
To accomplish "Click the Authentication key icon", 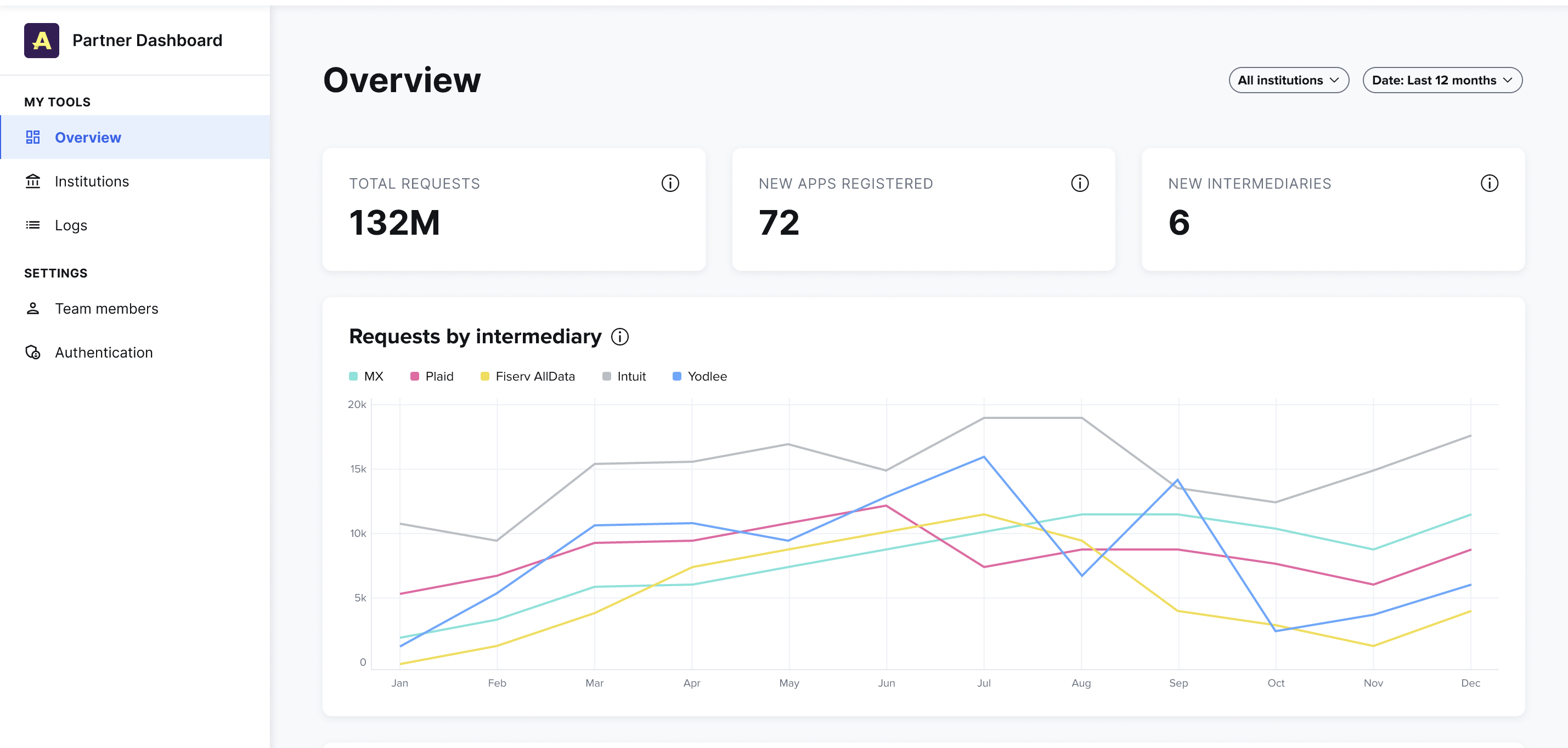I will (x=33, y=352).
